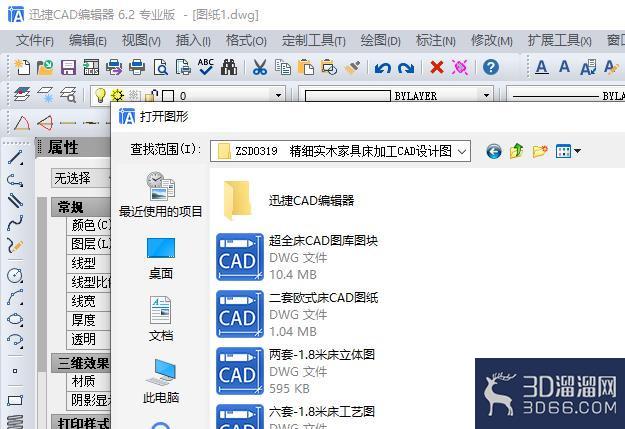Run ABC spell check
This screenshot has width=625, height=429.
click(x=206, y=67)
